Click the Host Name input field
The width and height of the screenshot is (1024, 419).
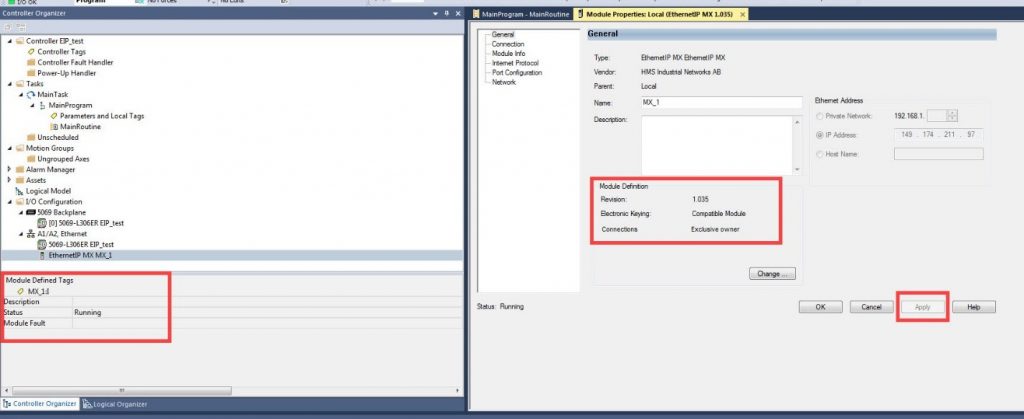tap(938, 154)
